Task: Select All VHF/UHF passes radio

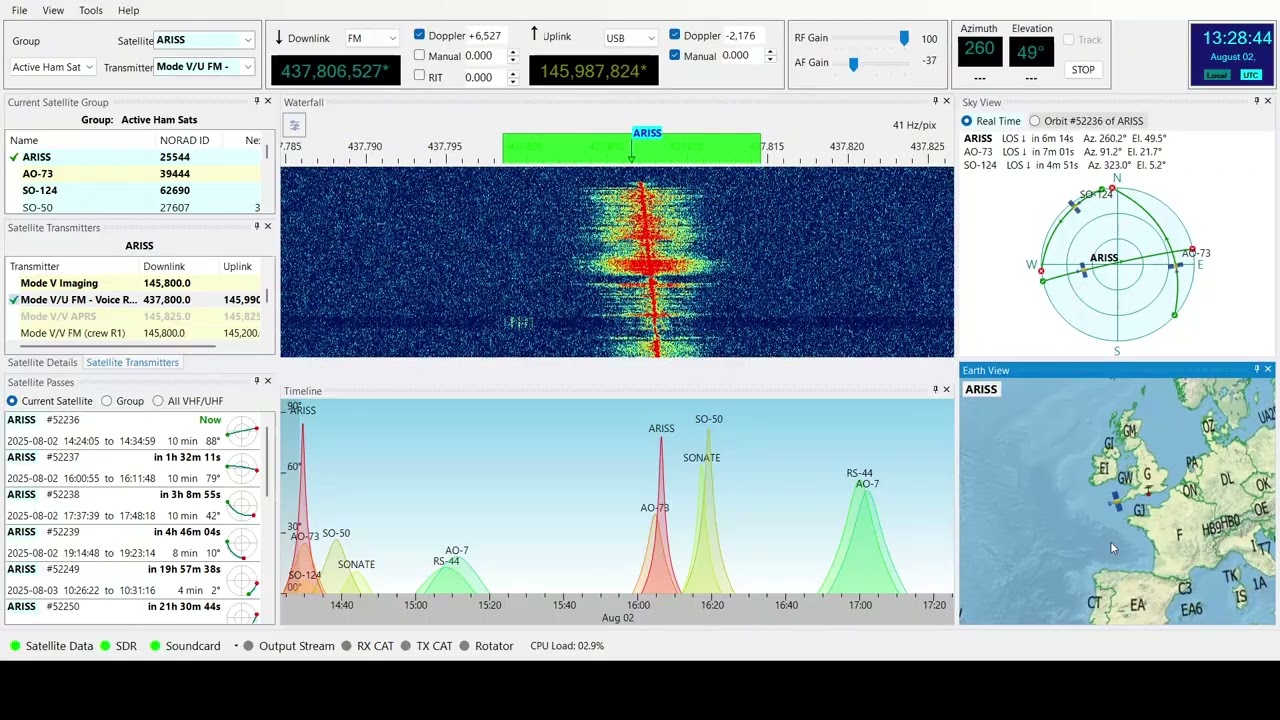Action: pos(158,401)
